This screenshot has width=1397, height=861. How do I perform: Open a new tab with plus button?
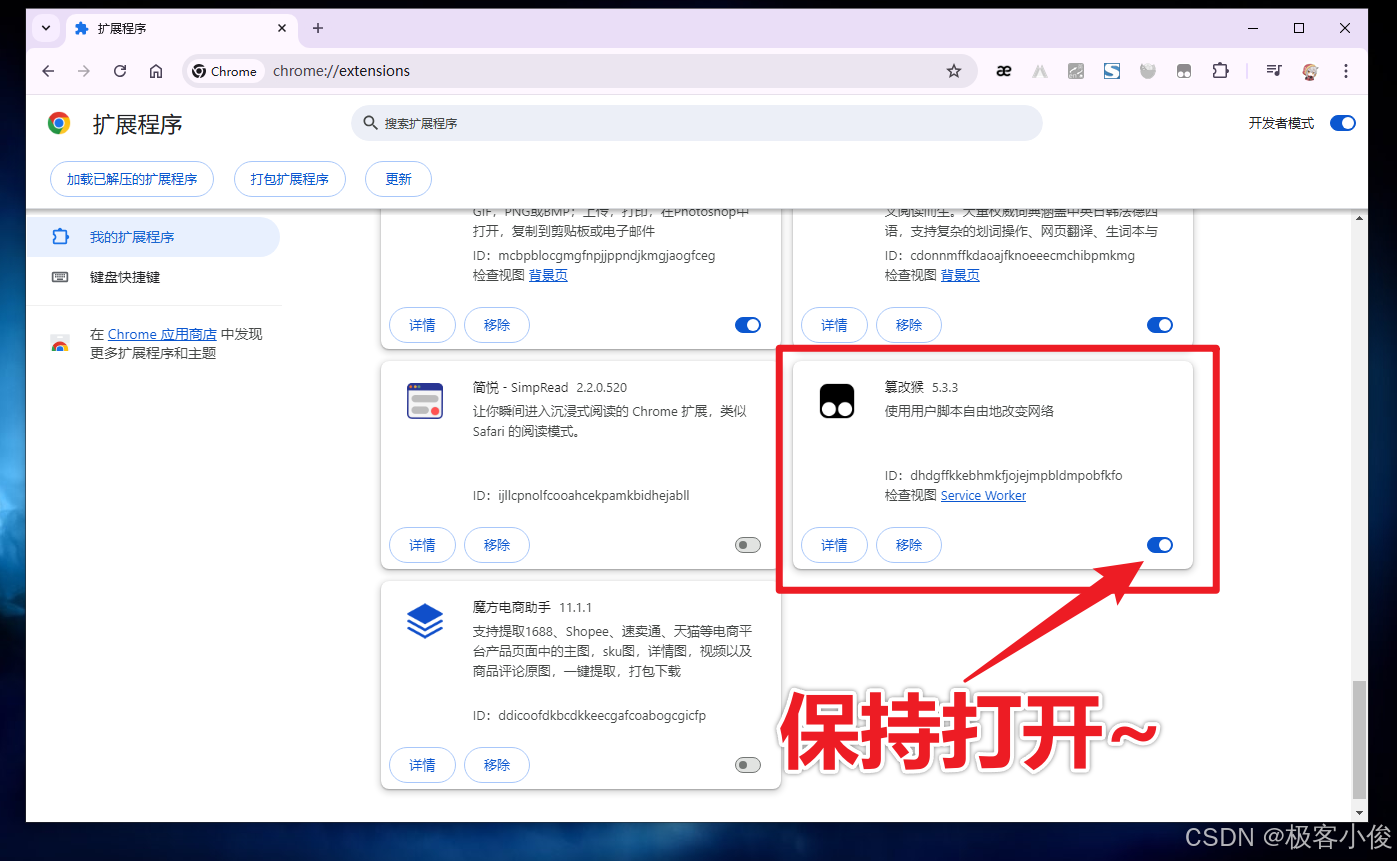coord(318,28)
